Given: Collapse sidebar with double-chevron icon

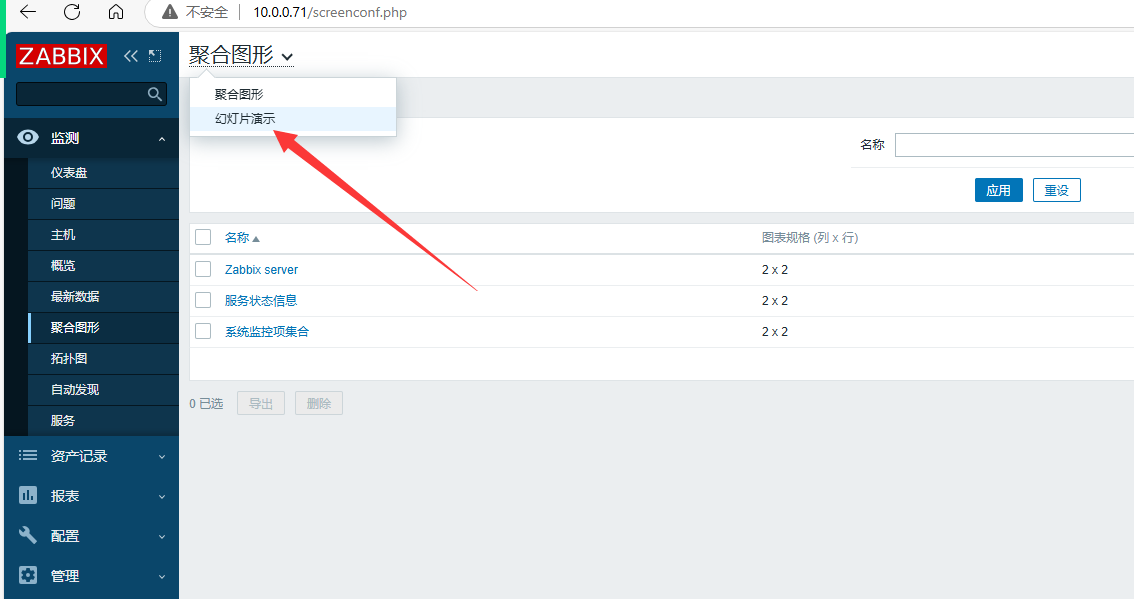Looking at the screenshot, I should (130, 56).
